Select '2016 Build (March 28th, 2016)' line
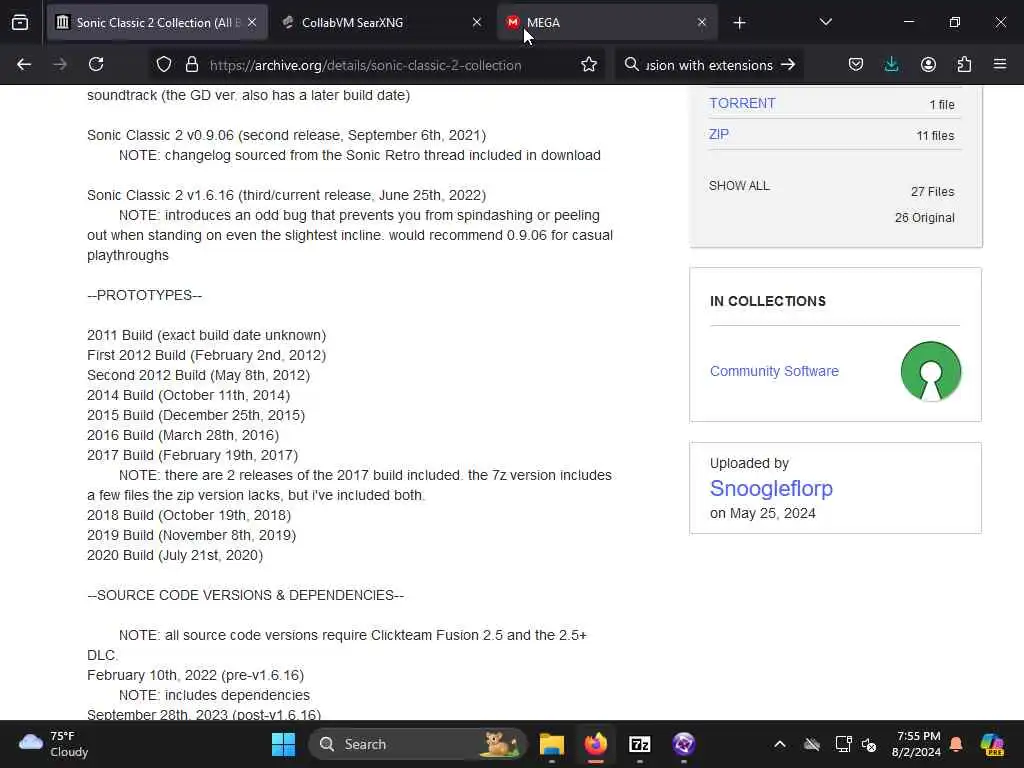 (183, 435)
